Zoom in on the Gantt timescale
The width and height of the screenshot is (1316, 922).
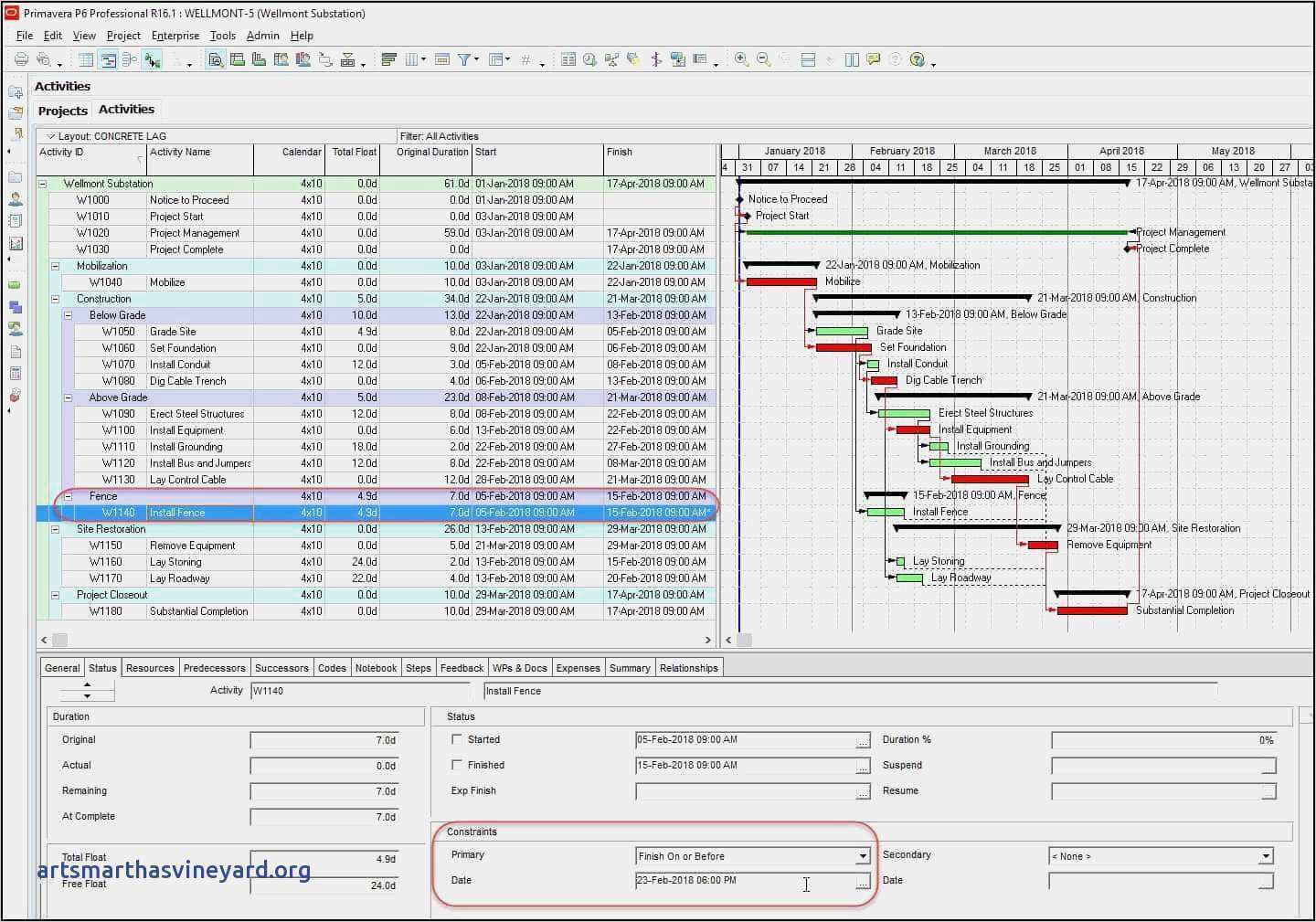click(x=741, y=60)
